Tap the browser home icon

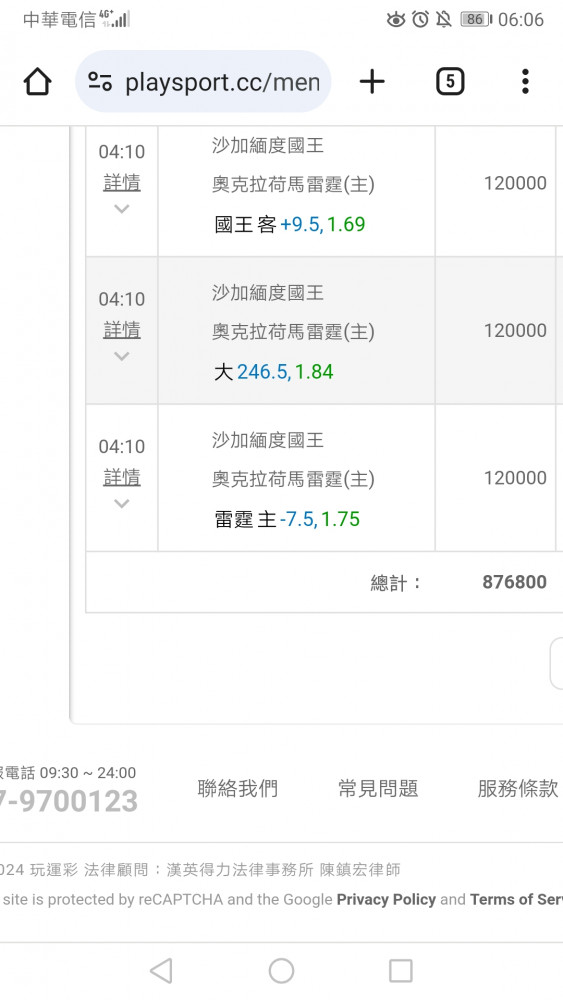click(37, 82)
